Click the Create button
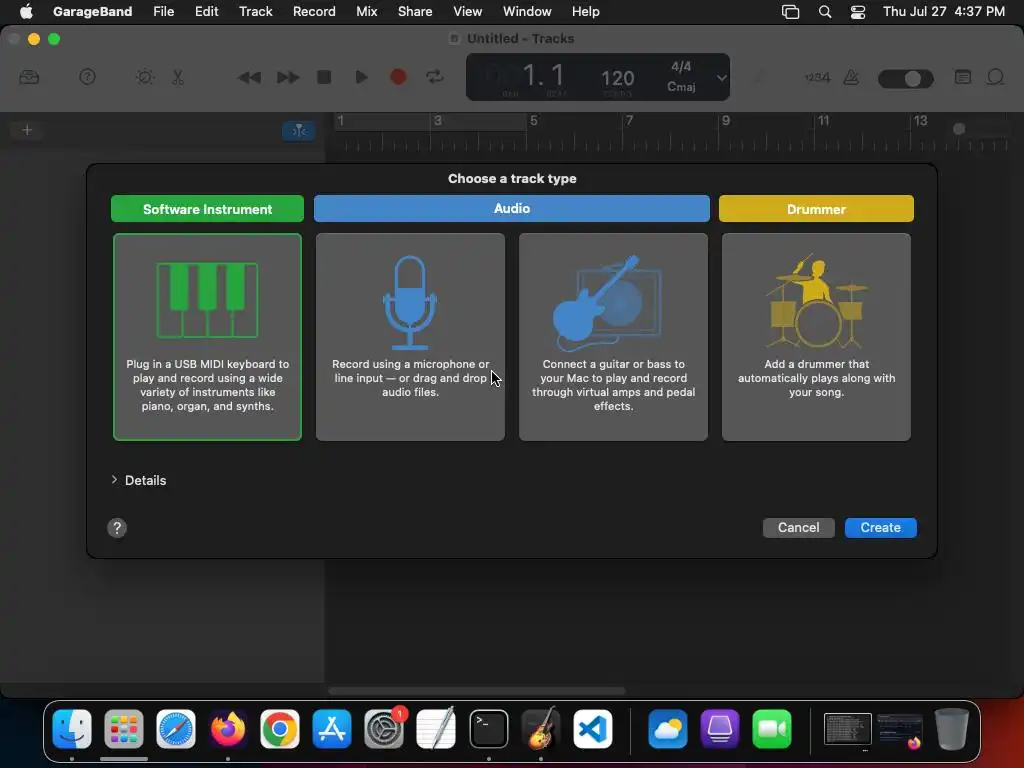The width and height of the screenshot is (1024, 768). tap(880, 528)
